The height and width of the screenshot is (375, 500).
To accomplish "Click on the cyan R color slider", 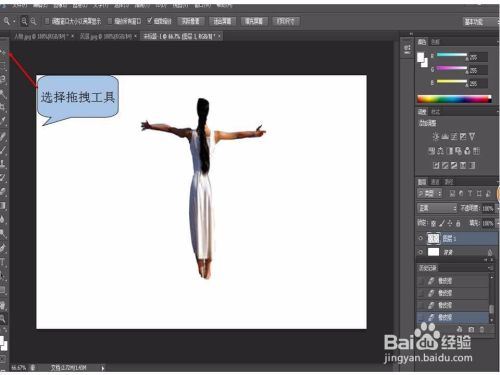I will tap(452, 55).
